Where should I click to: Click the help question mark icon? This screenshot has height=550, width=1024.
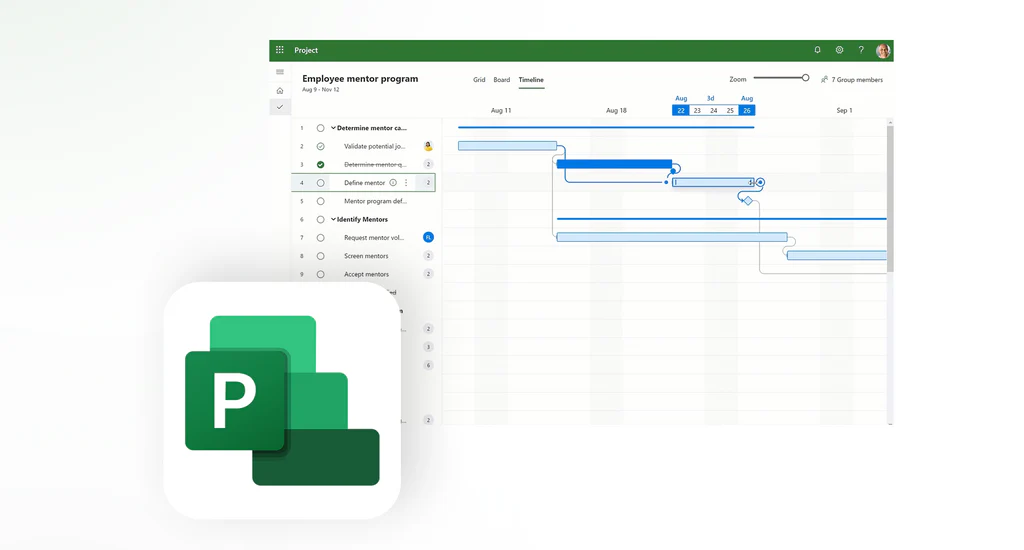pyautogui.click(x=861, y=50)
